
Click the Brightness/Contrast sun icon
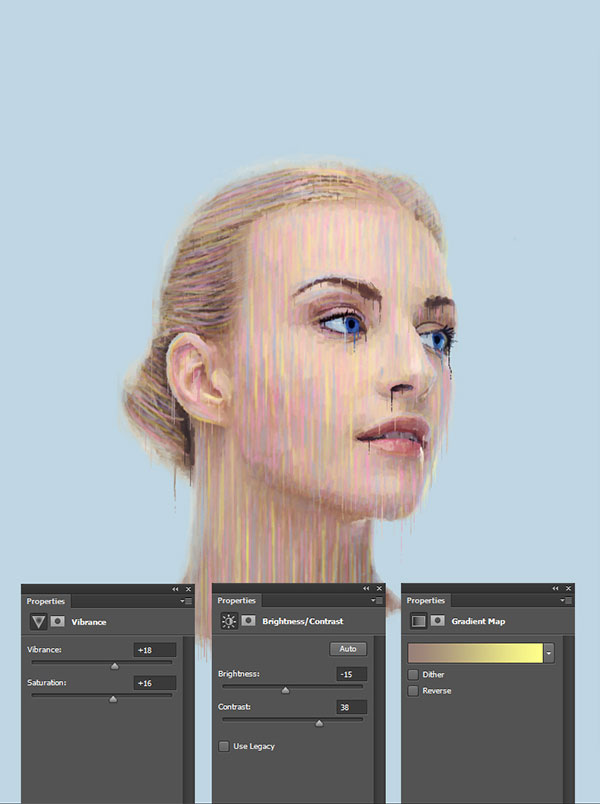tap(229, 621)
